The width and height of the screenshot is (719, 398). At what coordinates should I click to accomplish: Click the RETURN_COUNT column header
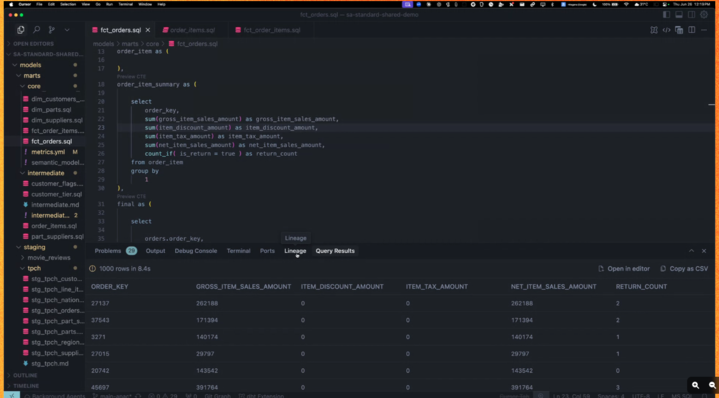[x=642, y=287]
